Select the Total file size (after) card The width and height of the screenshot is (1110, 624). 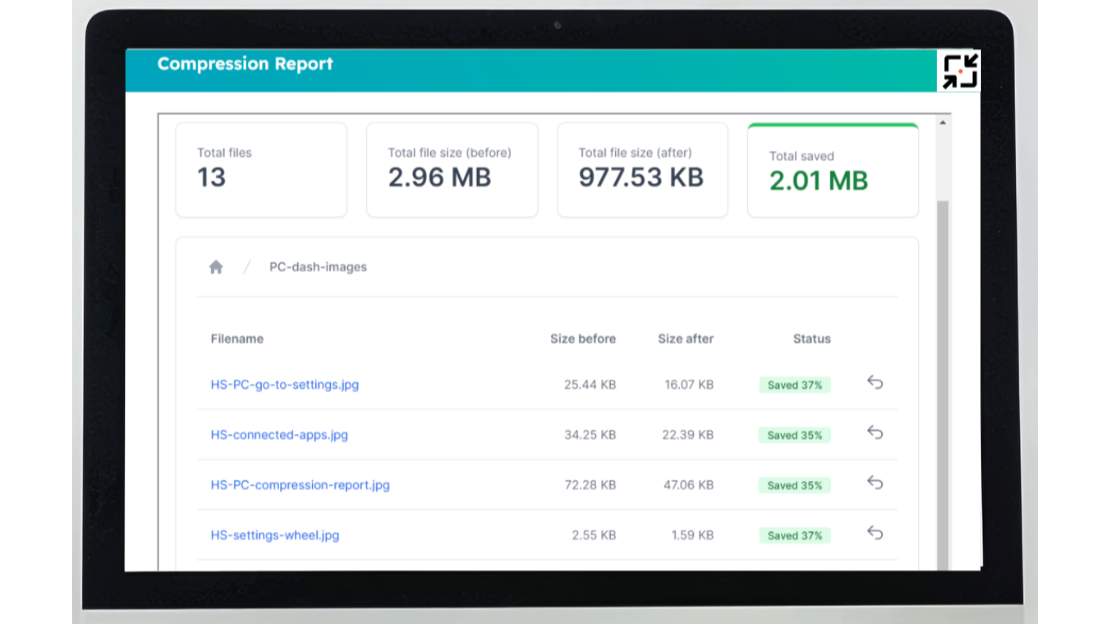click(642, 170)
